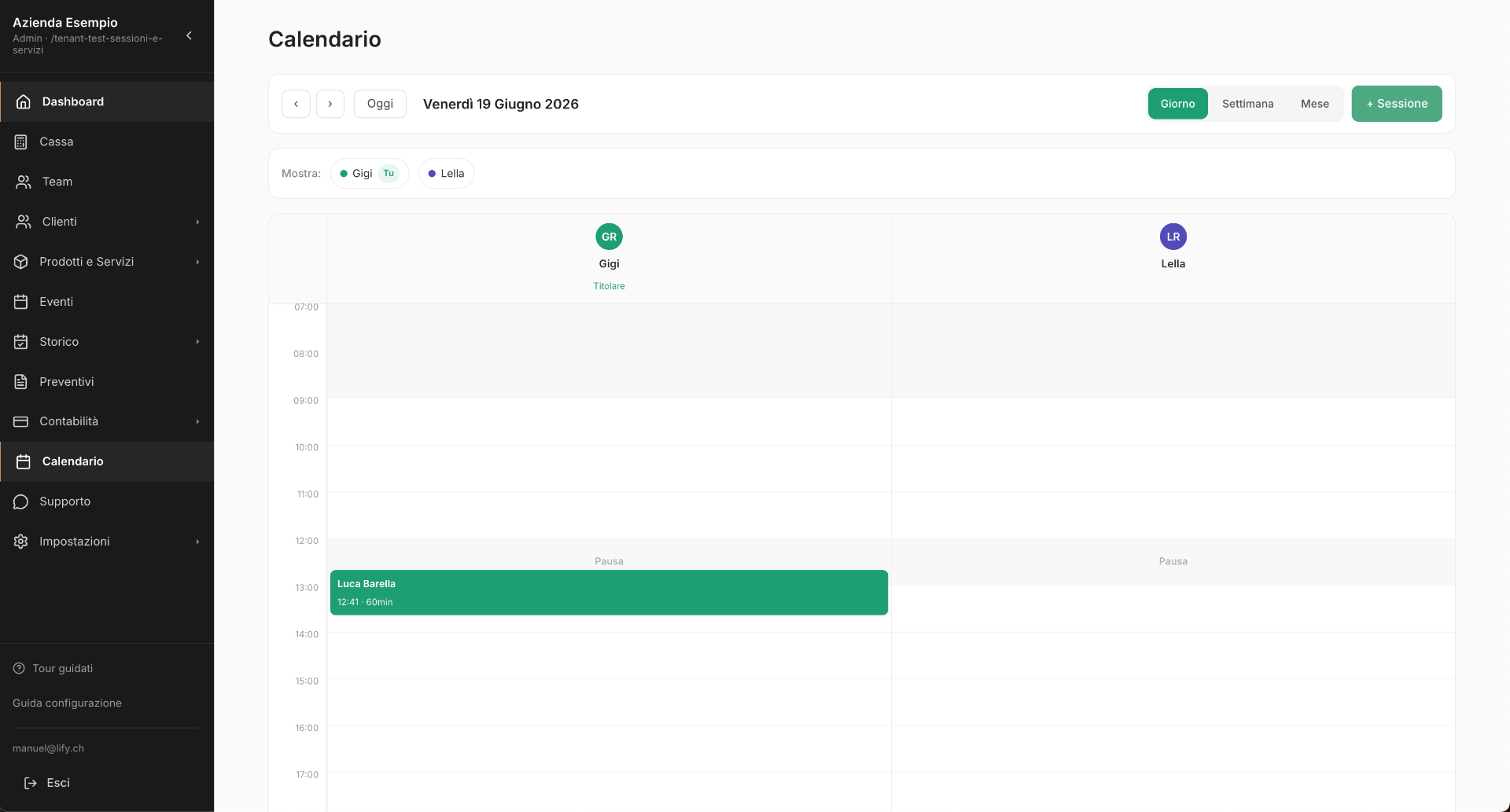Open Cassa from the sidebar
This screenshot has width=1510, height=812.
pyautogui.click(x=107, y=141)
